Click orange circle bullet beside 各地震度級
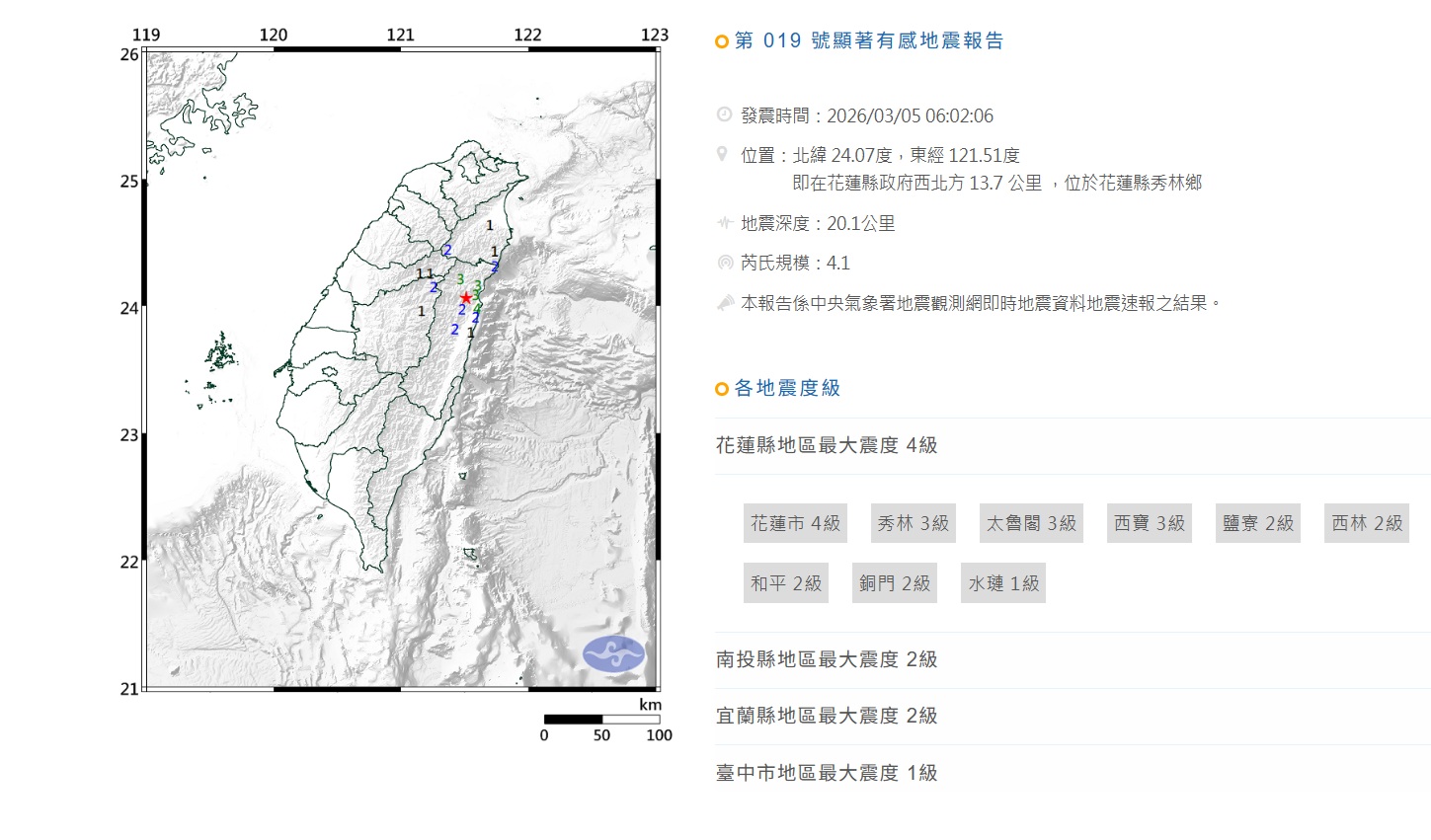This screenshot has width=1431, height=840. tap(722, 389)
